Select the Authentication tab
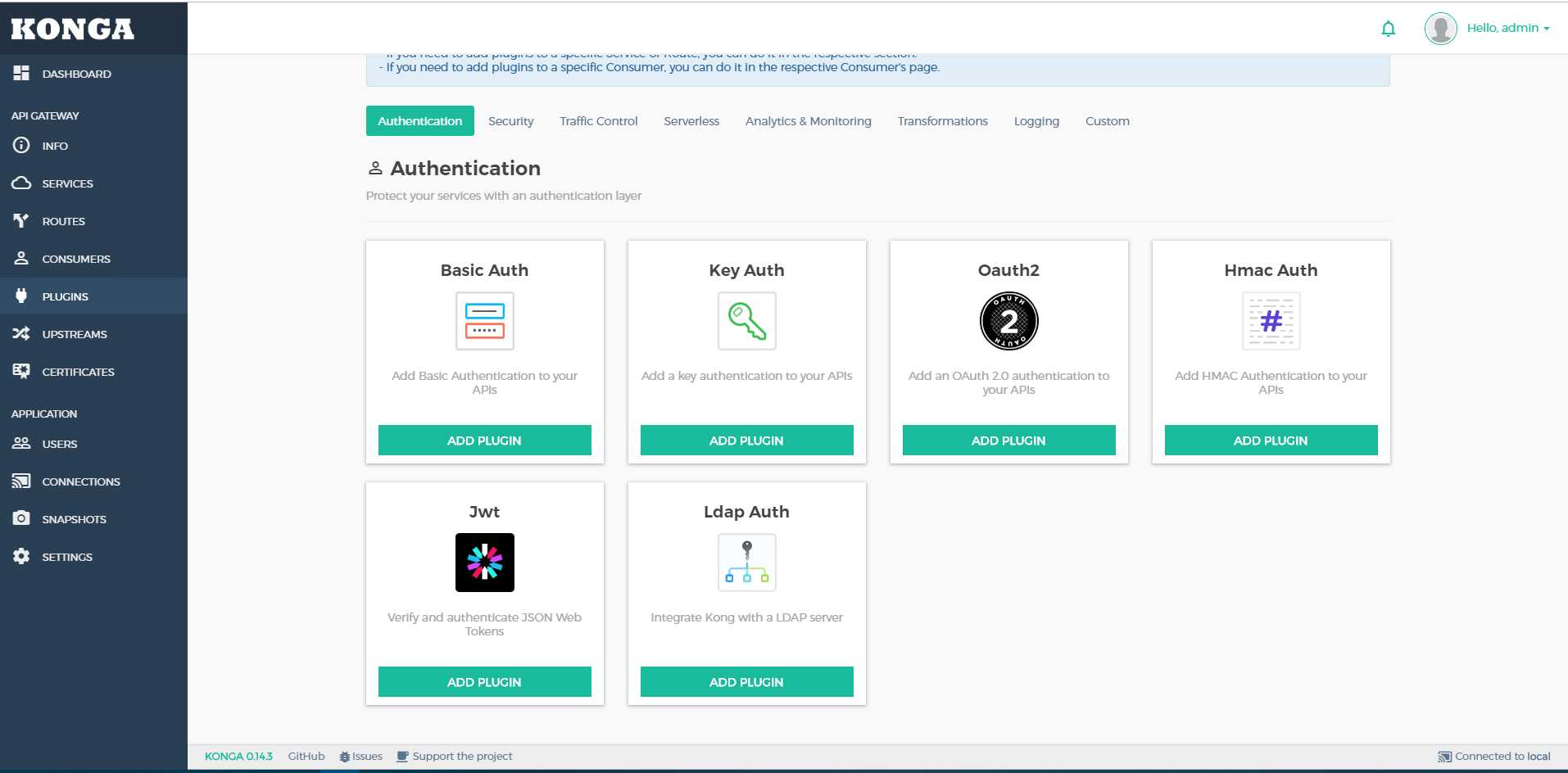Screen dimensions: 1568x773 click(x=420, y=120)
